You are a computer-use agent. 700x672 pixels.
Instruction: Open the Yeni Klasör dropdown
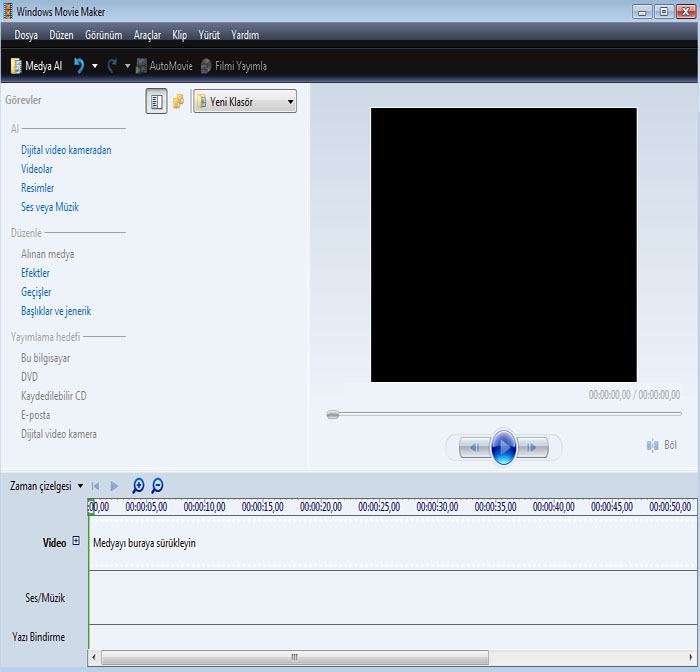(245, 101)
